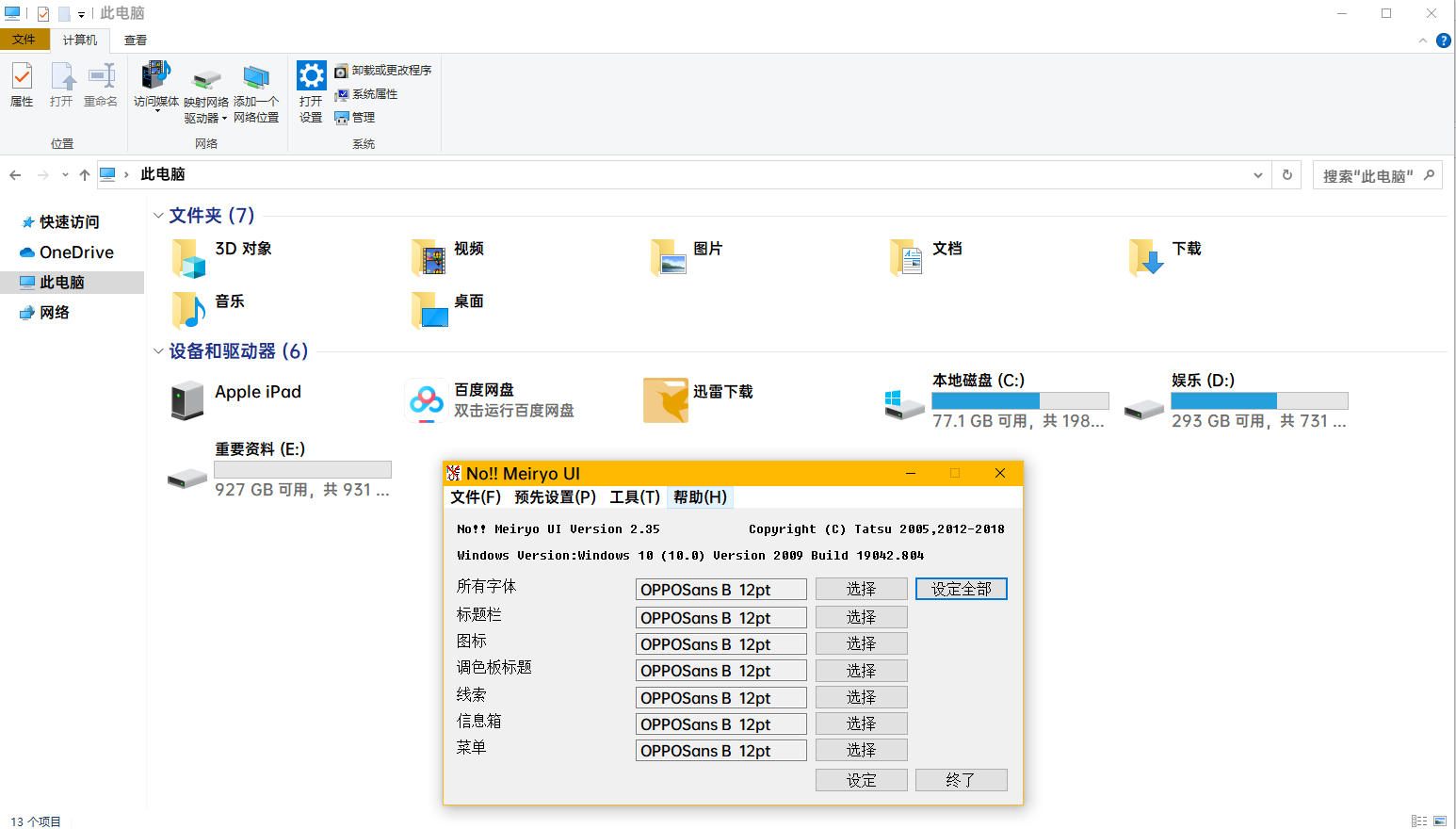Click 终了 to exit the font tool
This screenshot has width=1456, height=829.
[x=961, y=779]
